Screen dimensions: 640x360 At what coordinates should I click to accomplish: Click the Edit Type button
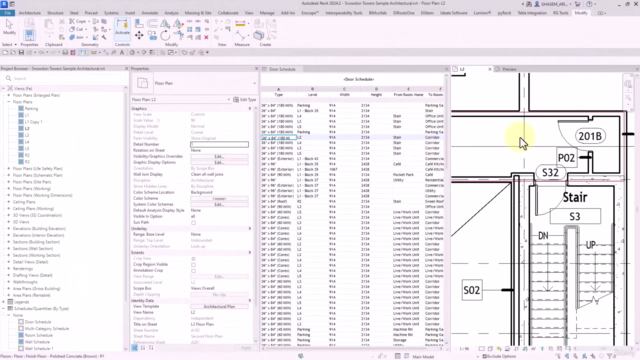click(x=245, y=100)
